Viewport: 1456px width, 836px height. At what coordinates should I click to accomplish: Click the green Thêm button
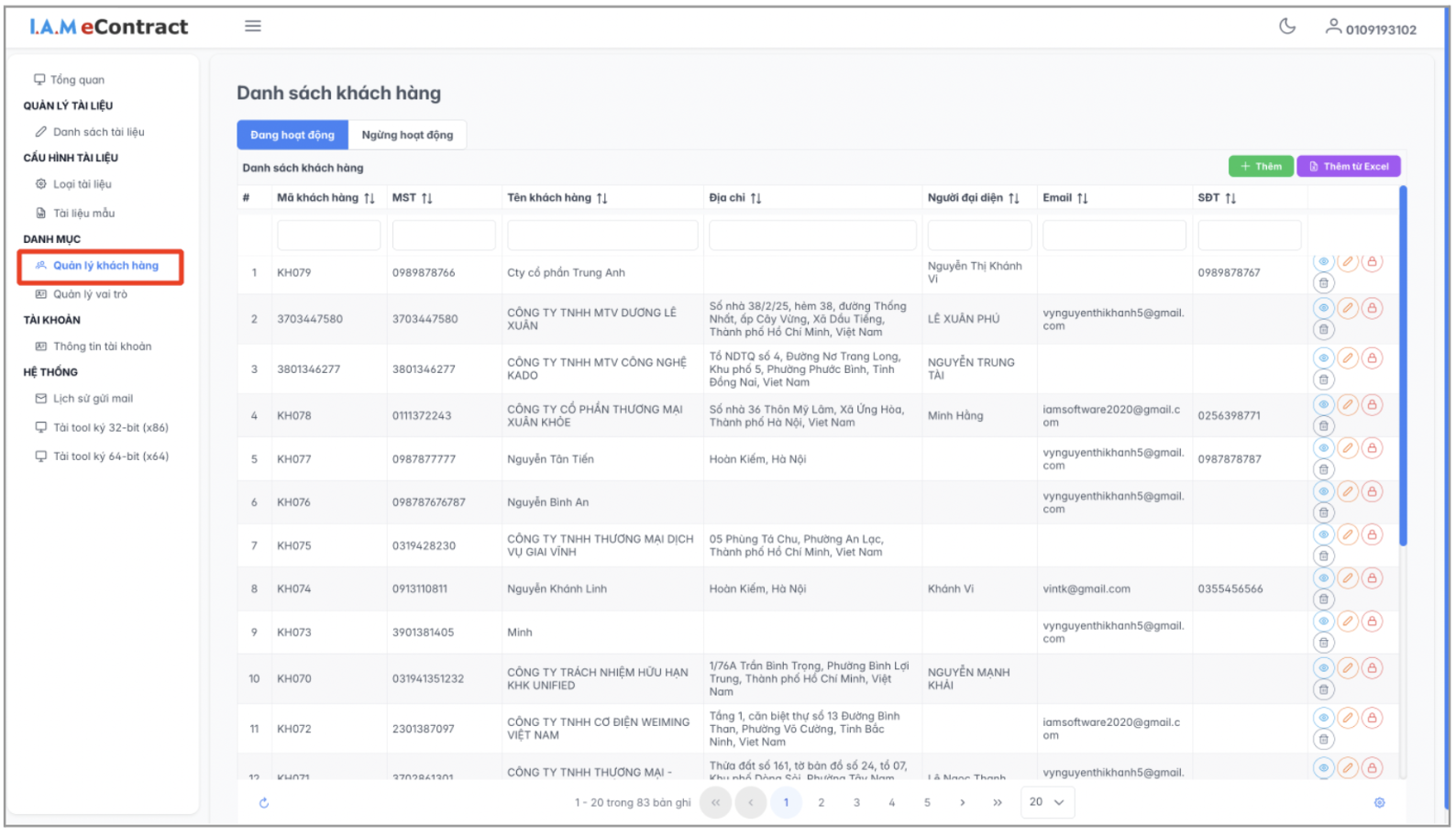pos(1261,166)
